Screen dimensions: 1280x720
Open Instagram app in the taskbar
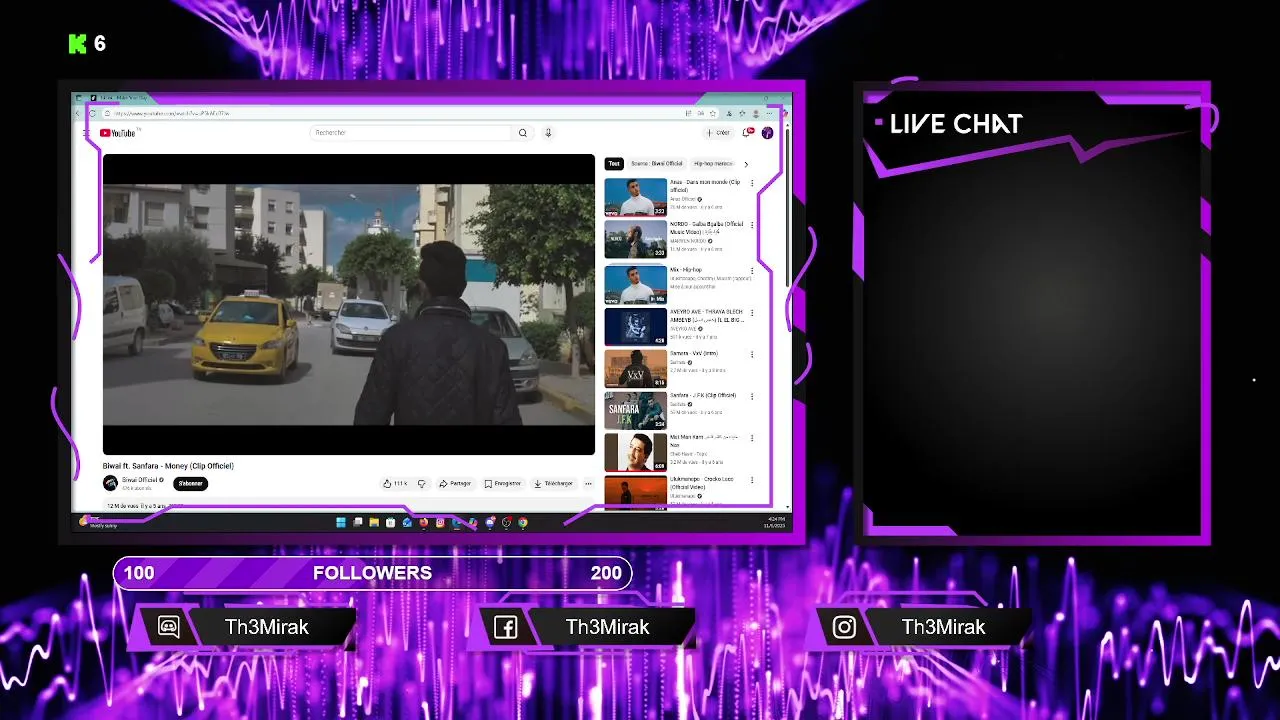(440, 522)
